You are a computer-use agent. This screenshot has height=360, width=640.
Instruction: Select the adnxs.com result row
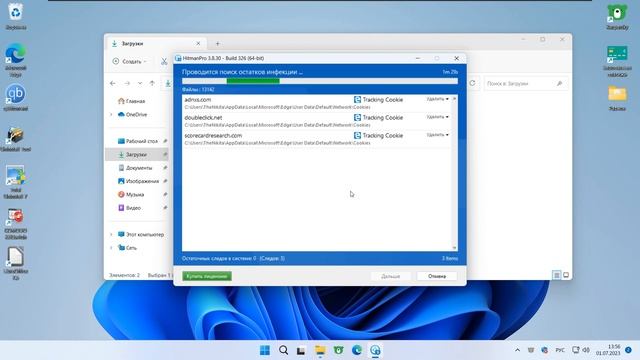(317, 103)
